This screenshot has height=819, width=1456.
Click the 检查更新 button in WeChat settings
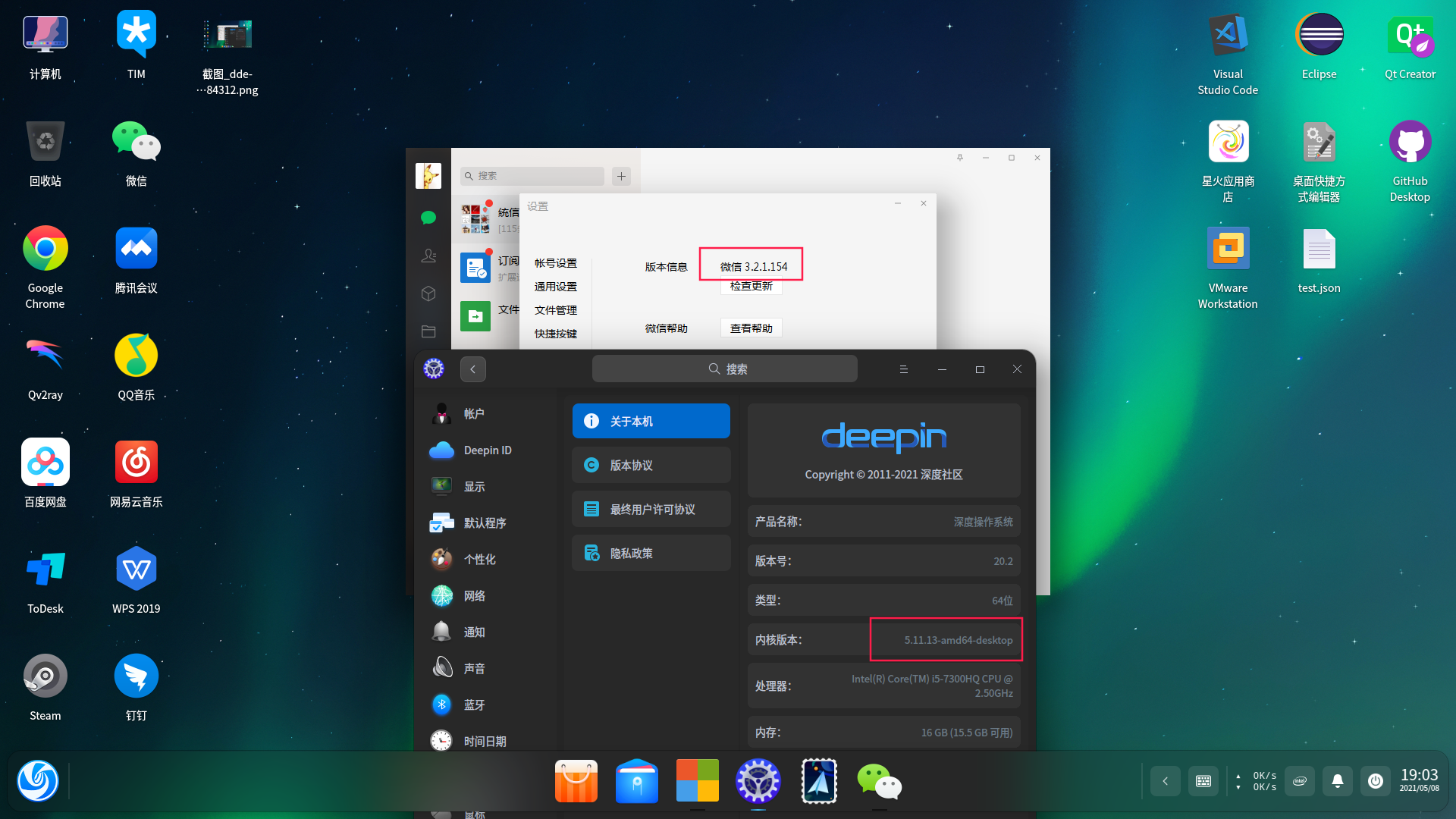[751, 286]
